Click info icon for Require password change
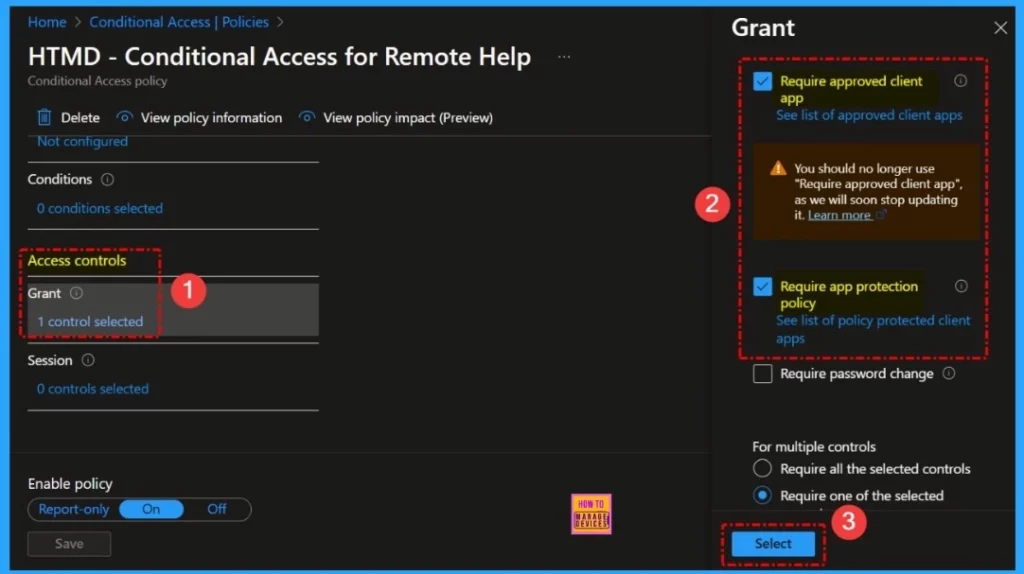The width and height of the screenshot is (1024, 574). point(949,374)
